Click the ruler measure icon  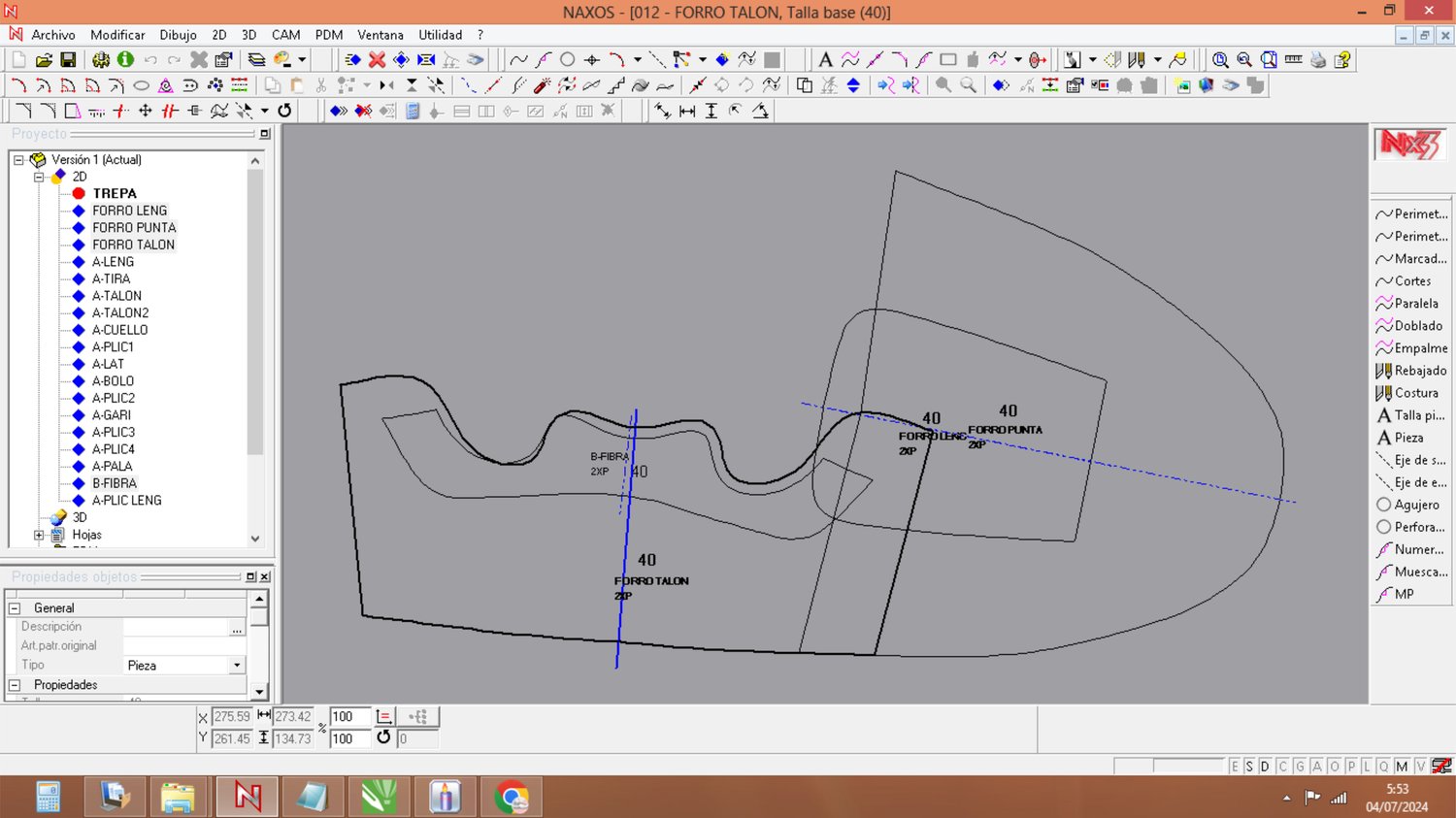(x=1293, y=60)
